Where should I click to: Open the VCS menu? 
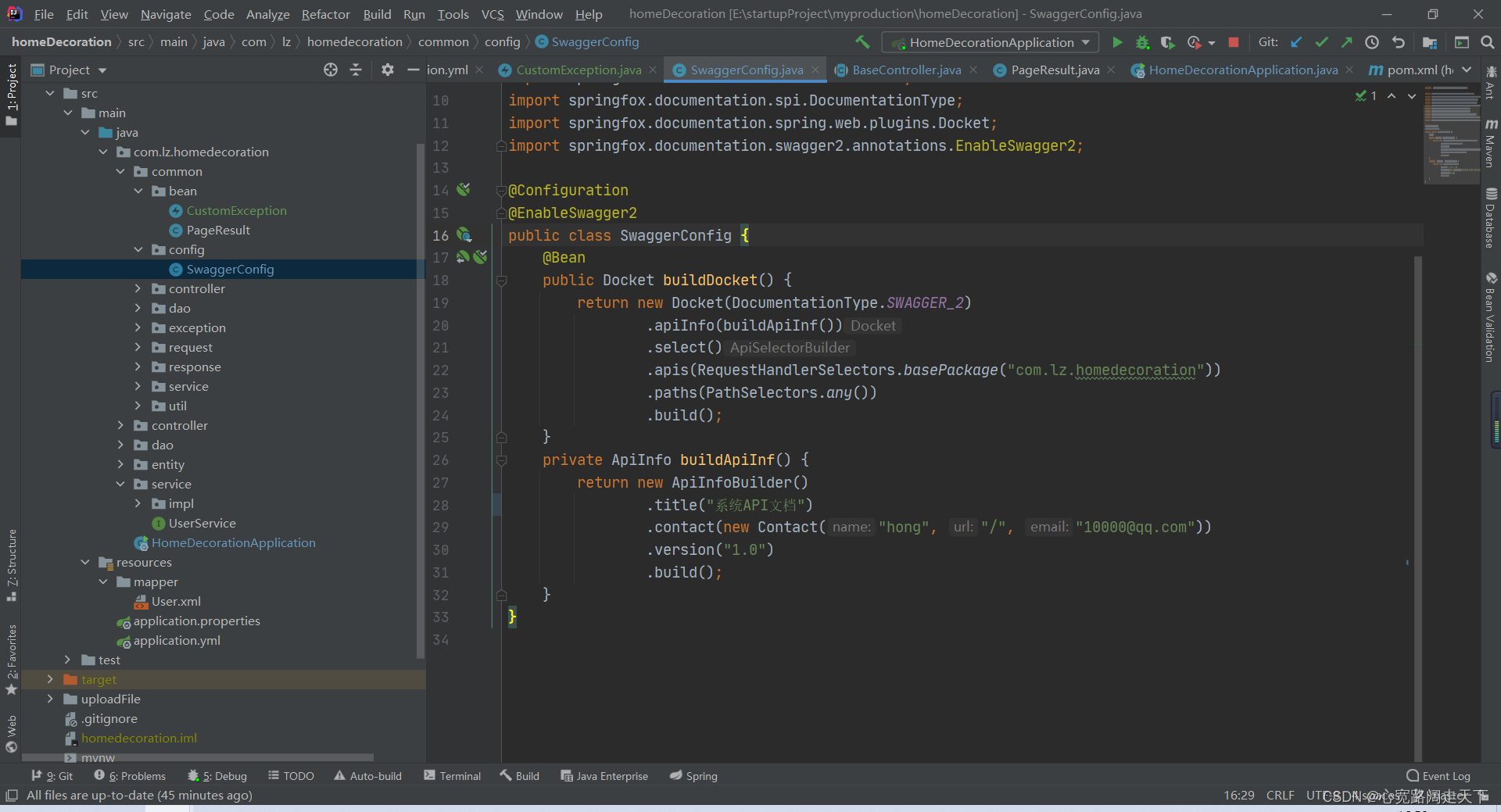point(493,14)
